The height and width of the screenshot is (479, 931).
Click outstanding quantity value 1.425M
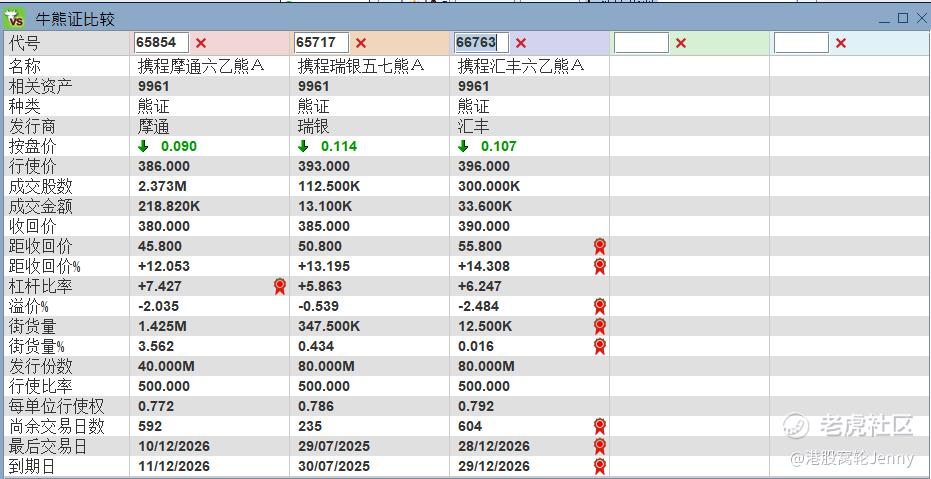point(162,326)
